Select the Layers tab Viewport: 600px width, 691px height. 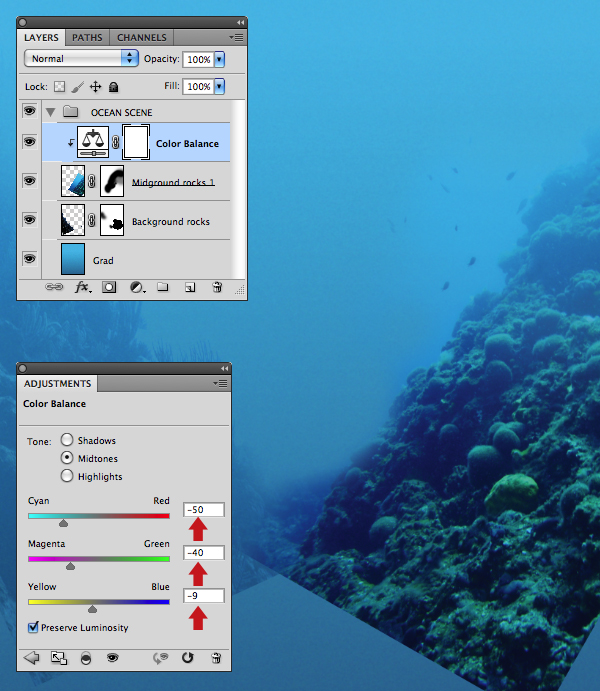point(41,38)
